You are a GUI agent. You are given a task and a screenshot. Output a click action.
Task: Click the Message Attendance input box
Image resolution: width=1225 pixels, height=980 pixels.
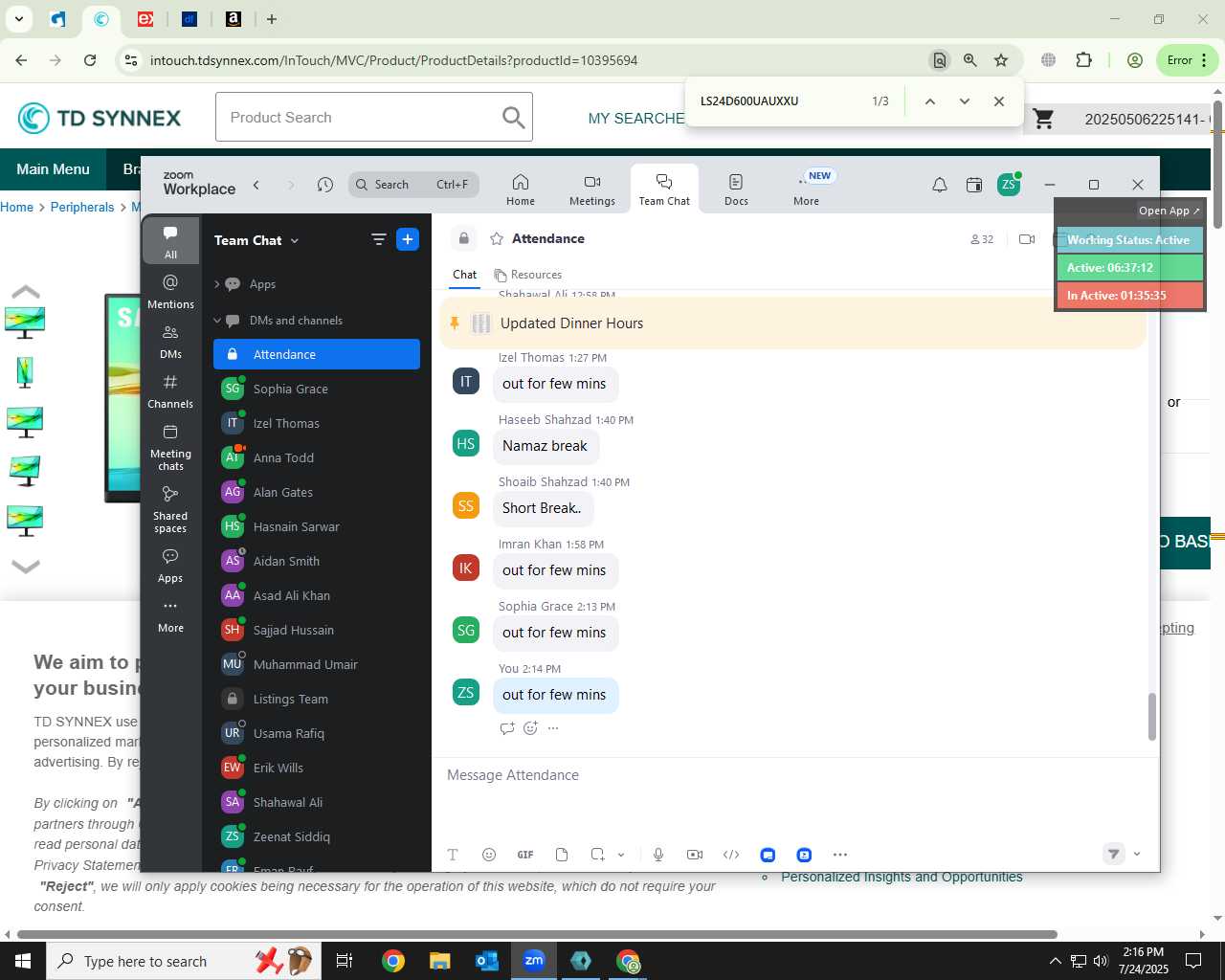(794, 775)
